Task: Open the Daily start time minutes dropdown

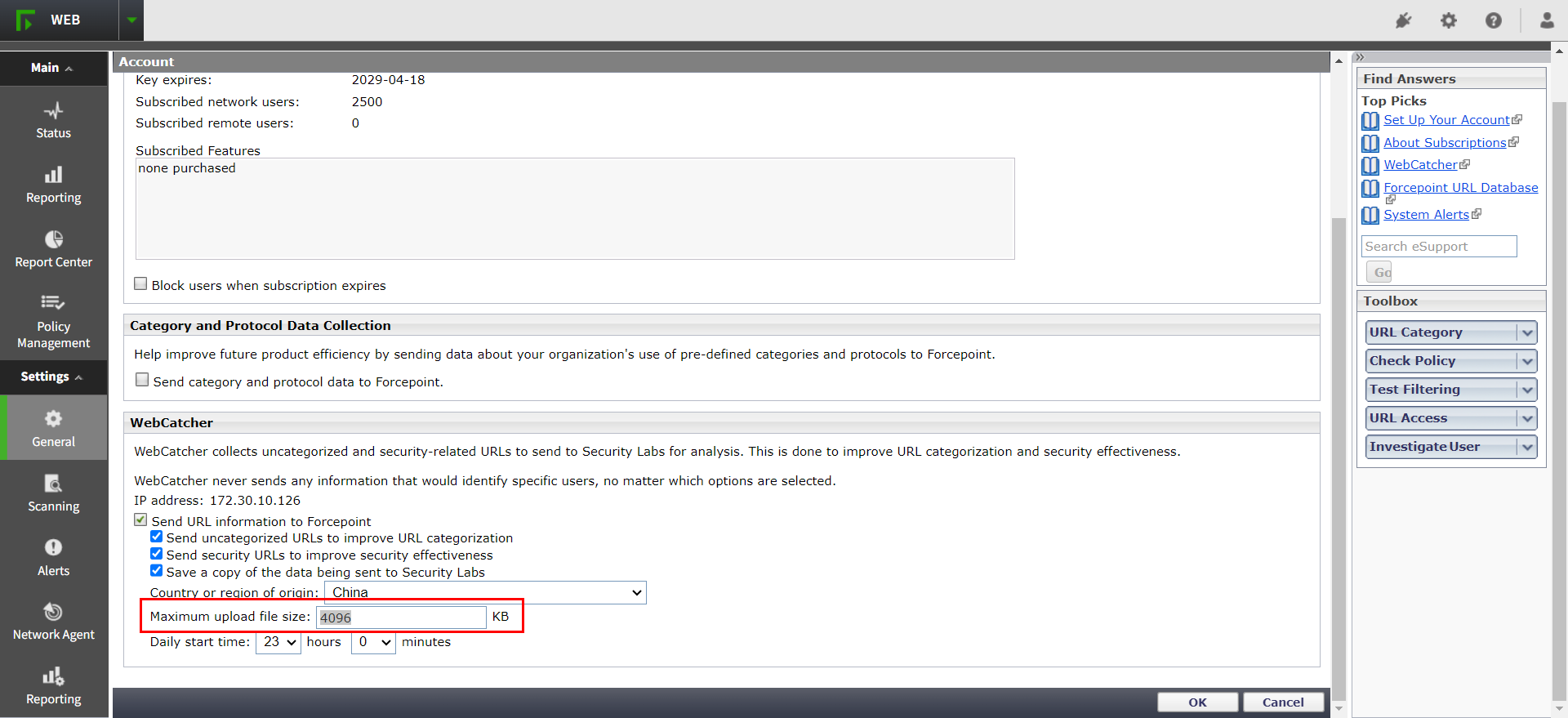Action: pos(373,642)
